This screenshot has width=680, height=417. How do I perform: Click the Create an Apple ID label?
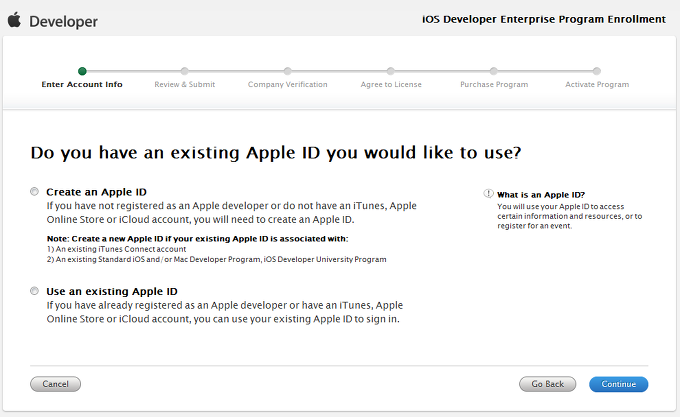pyautogui.click(x=96, y=192)
